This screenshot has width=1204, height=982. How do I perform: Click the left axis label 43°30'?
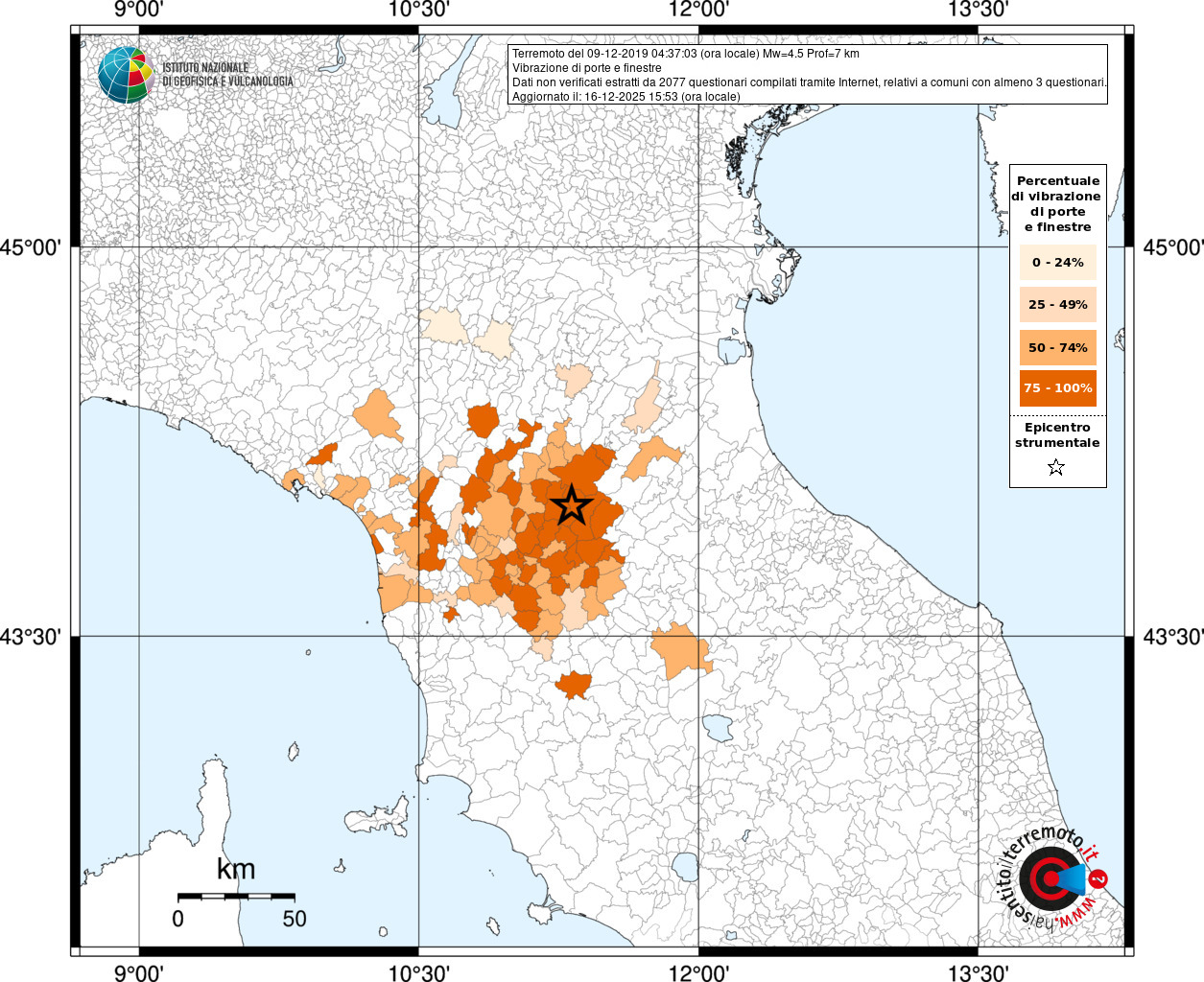31,637
